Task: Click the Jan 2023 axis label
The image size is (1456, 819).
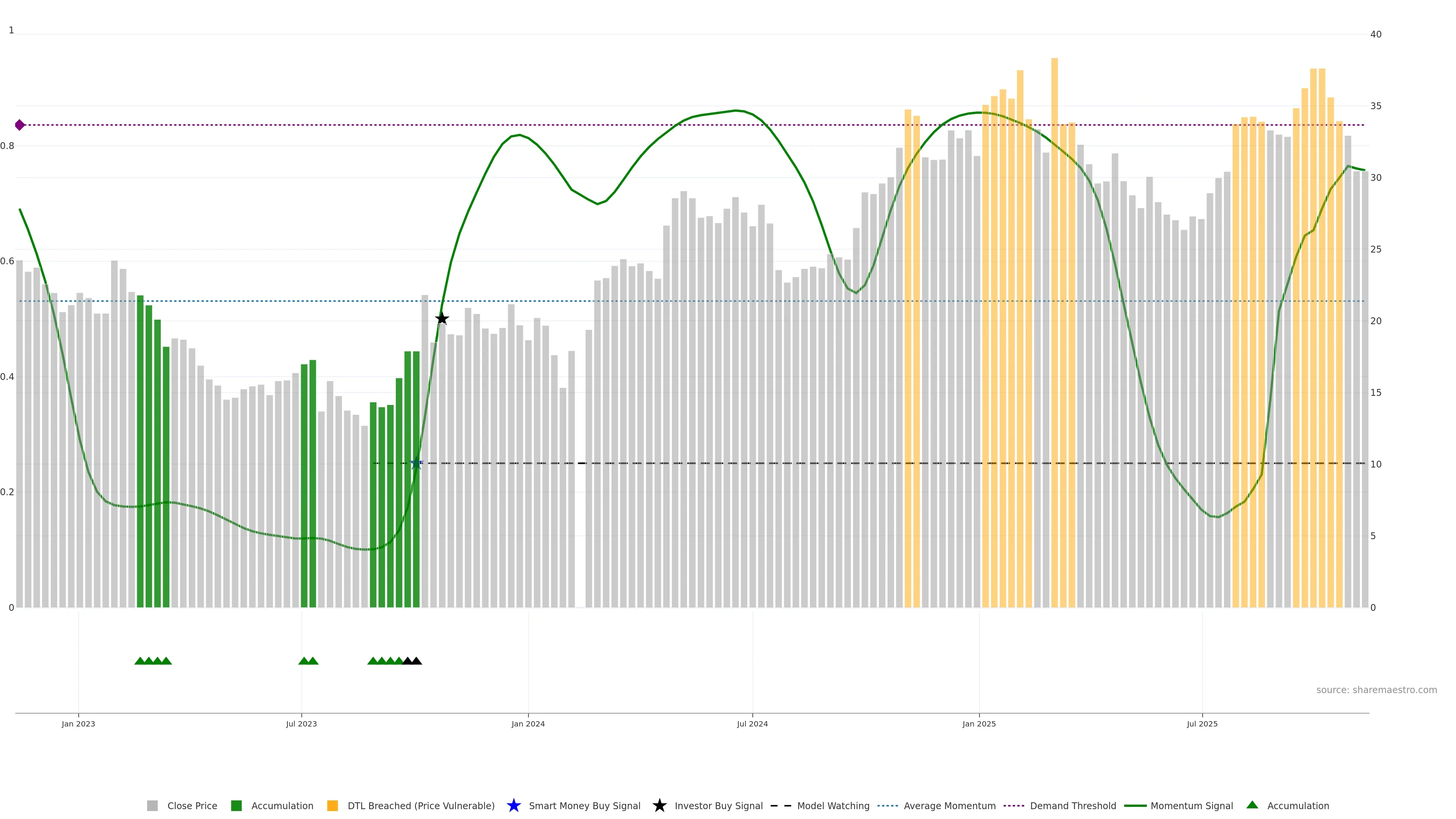Action: click(78, 723)
